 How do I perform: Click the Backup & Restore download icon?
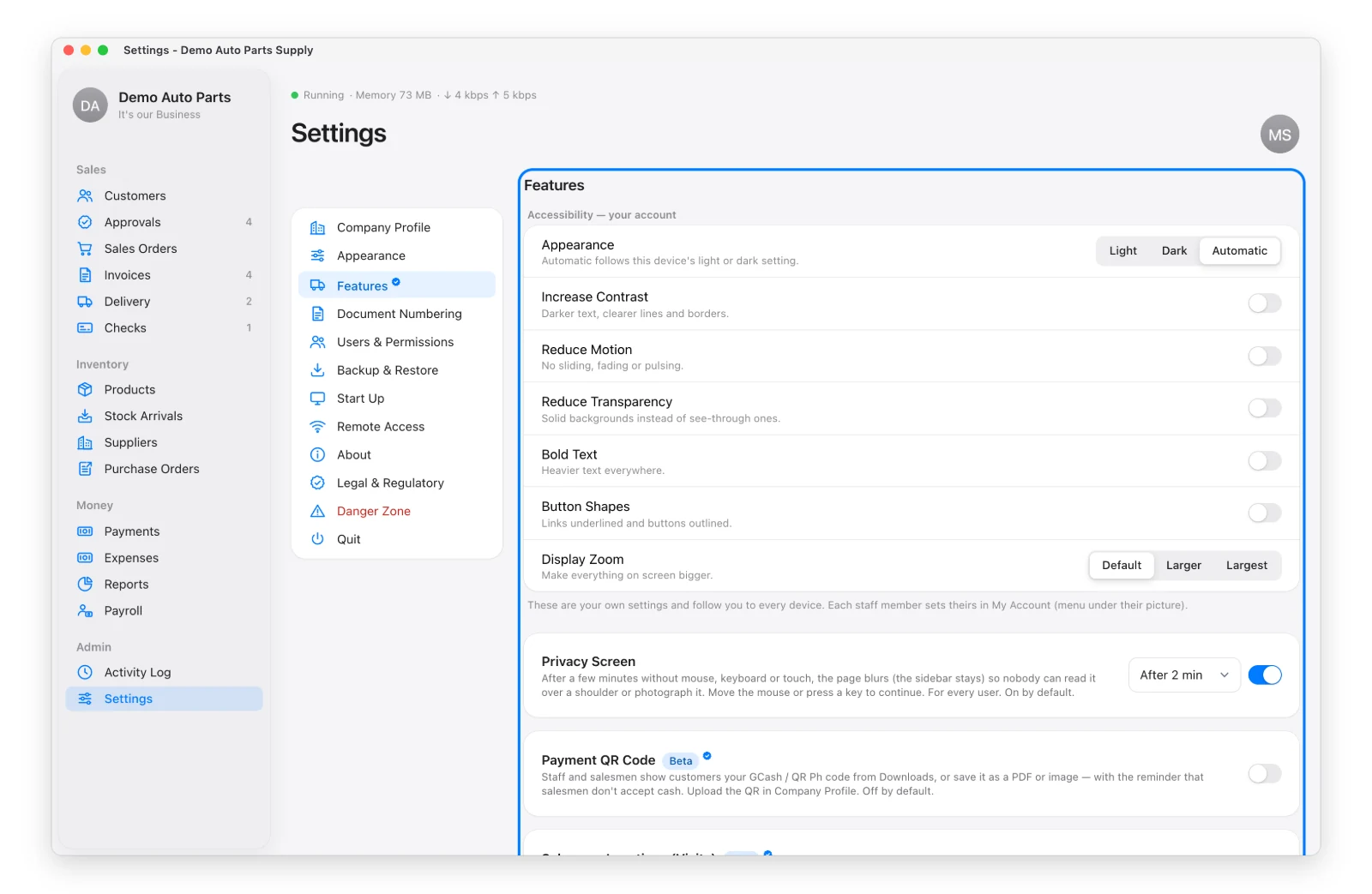[x=317, y=370]
